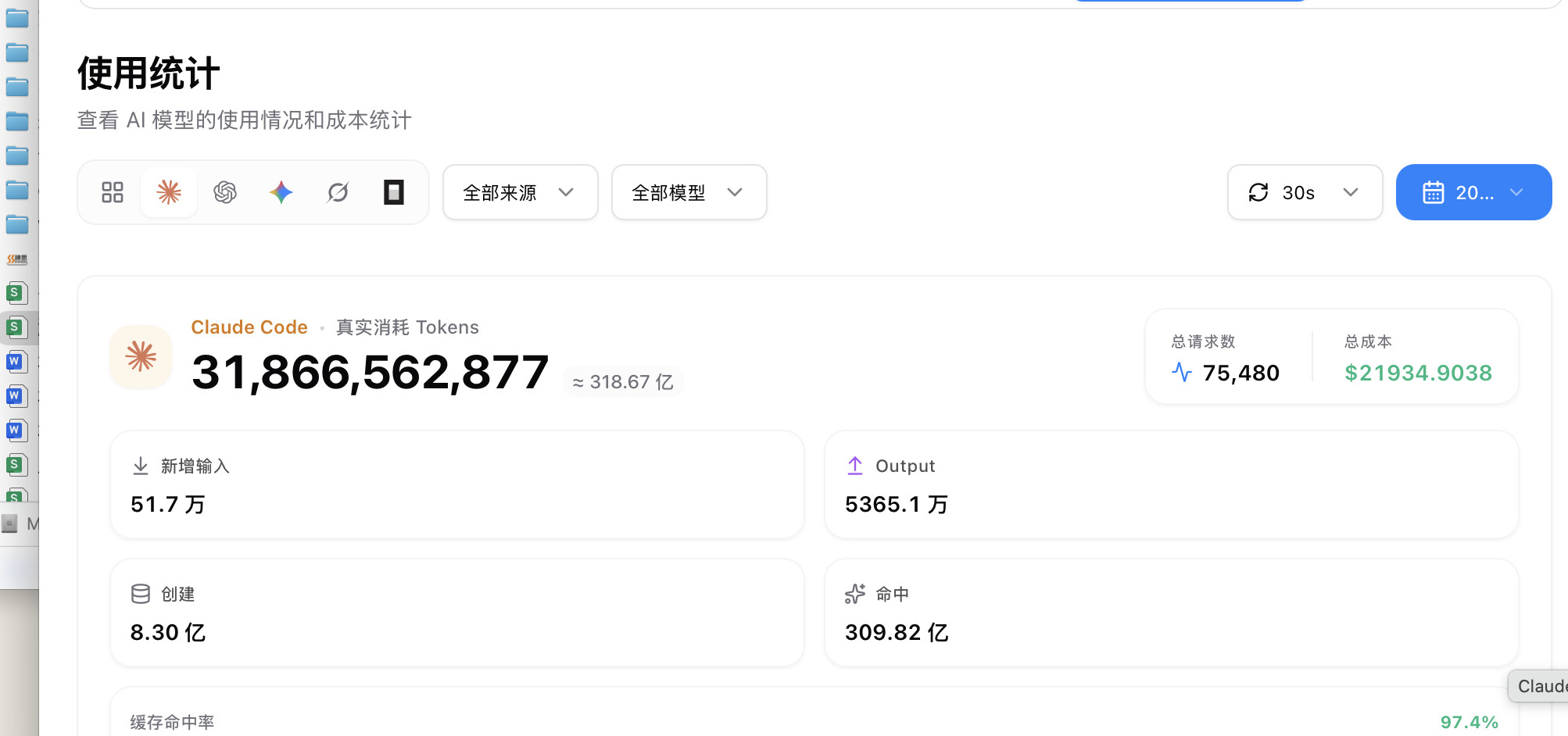1568x736 pixels.
Task: Choose the slashed-circle provider tab
Action: click(x=338, y=192)
